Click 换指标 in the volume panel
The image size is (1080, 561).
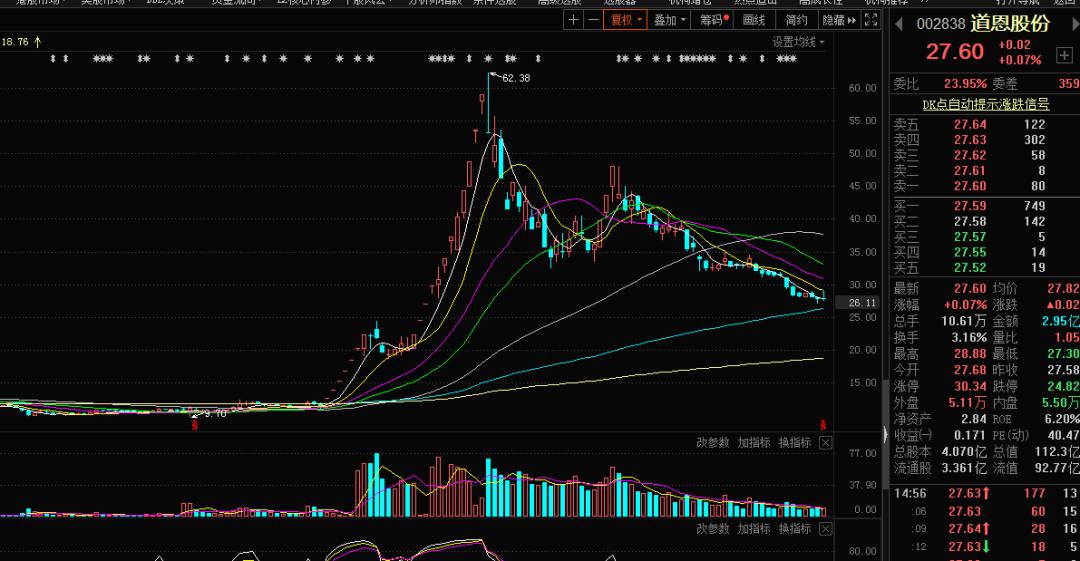(795, 443)
